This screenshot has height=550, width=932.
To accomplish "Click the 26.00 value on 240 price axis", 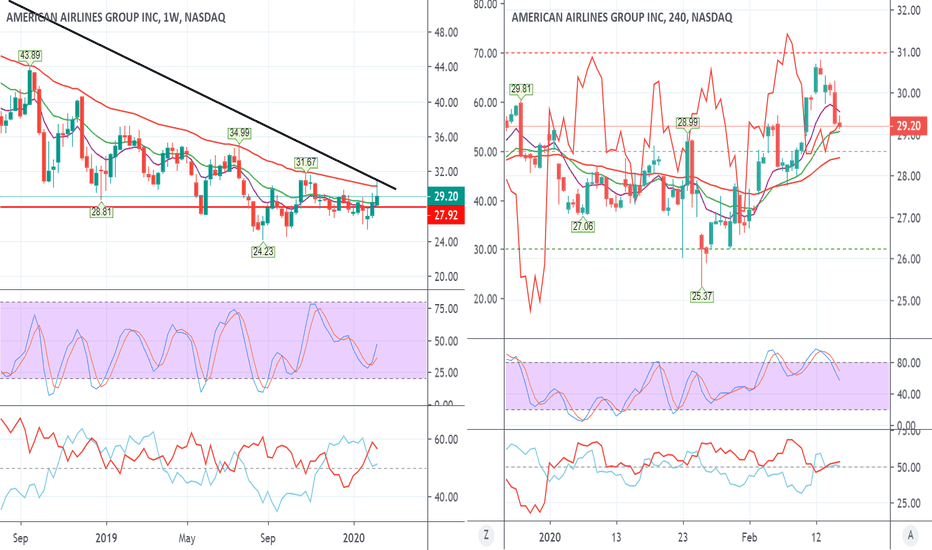I will 908,259.
